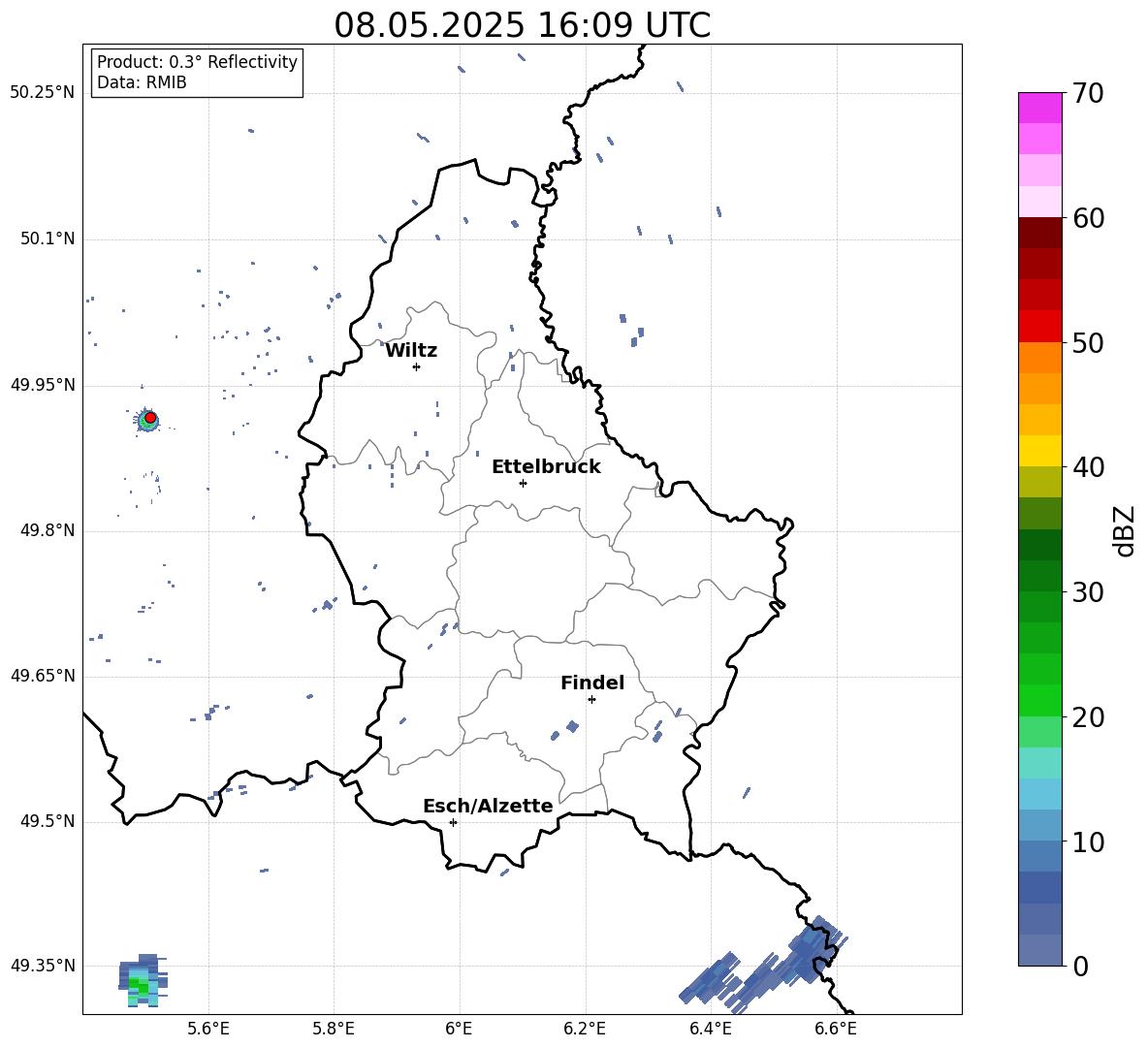Click the orange colorbar swatch below 50
Screen dimensions: 1148x1048
tap(1039, 357)
